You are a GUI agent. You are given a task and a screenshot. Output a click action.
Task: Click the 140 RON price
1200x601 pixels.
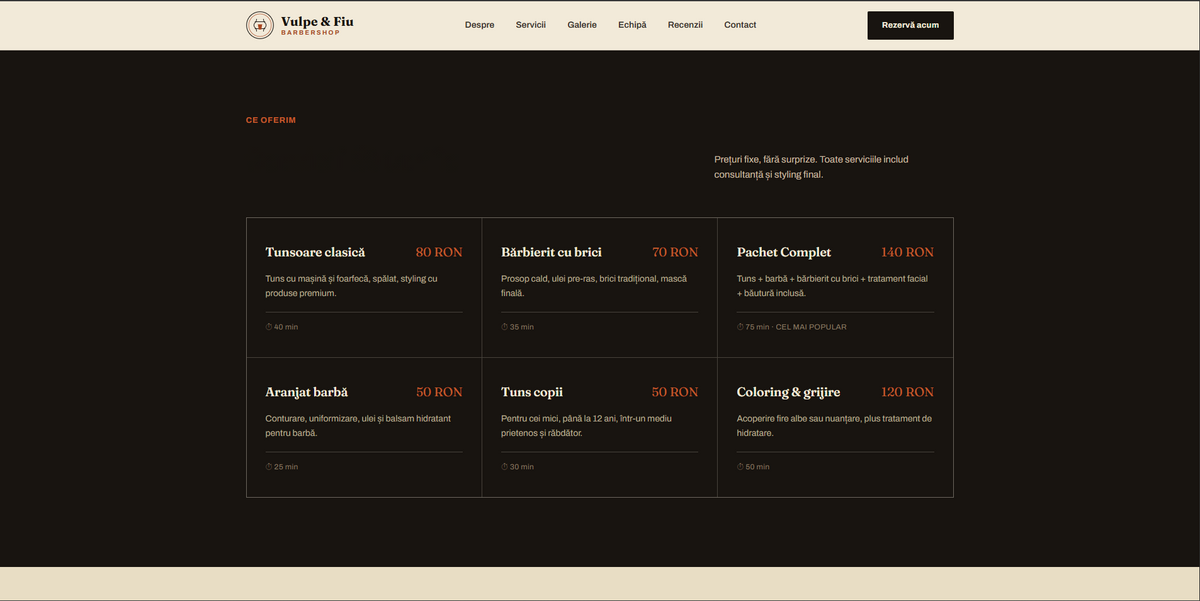[907, 252]
